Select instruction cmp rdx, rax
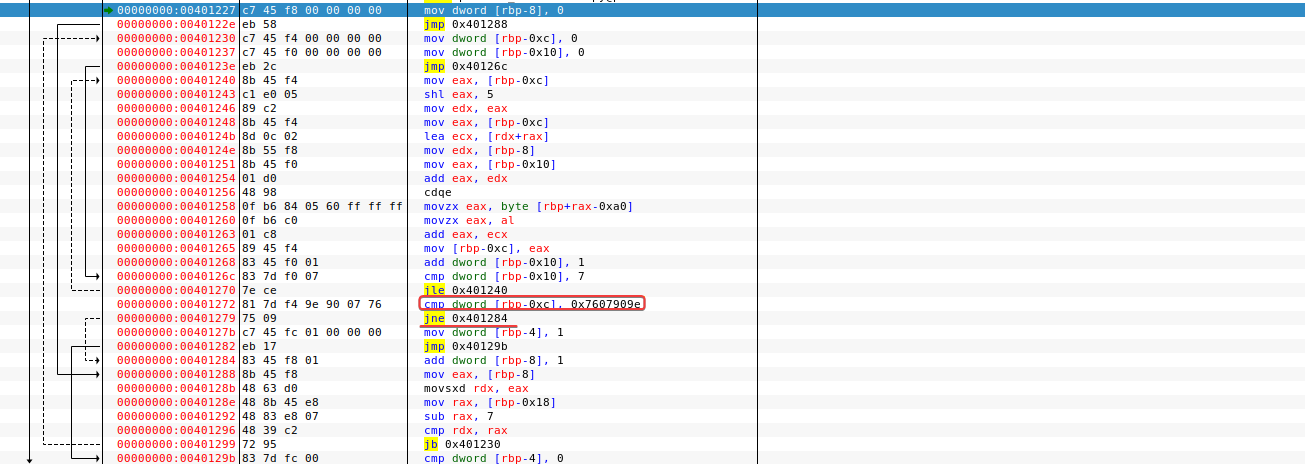Viewport: 1305px width, 464px height. pos(466,430)
